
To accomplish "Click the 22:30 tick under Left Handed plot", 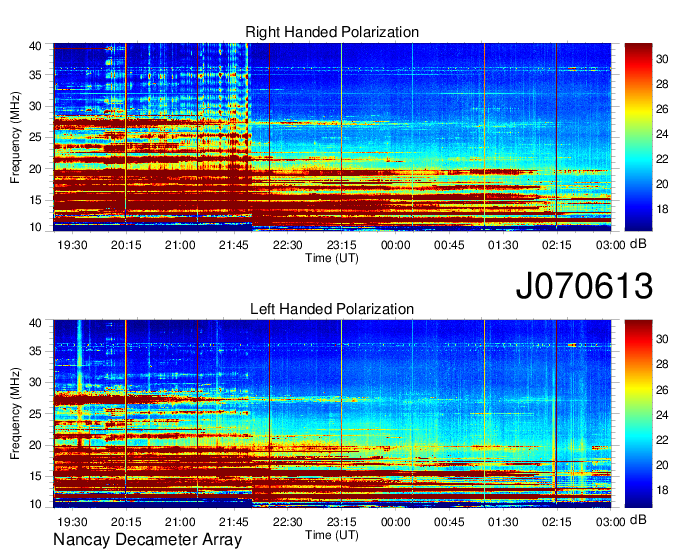I will point(288,522).
